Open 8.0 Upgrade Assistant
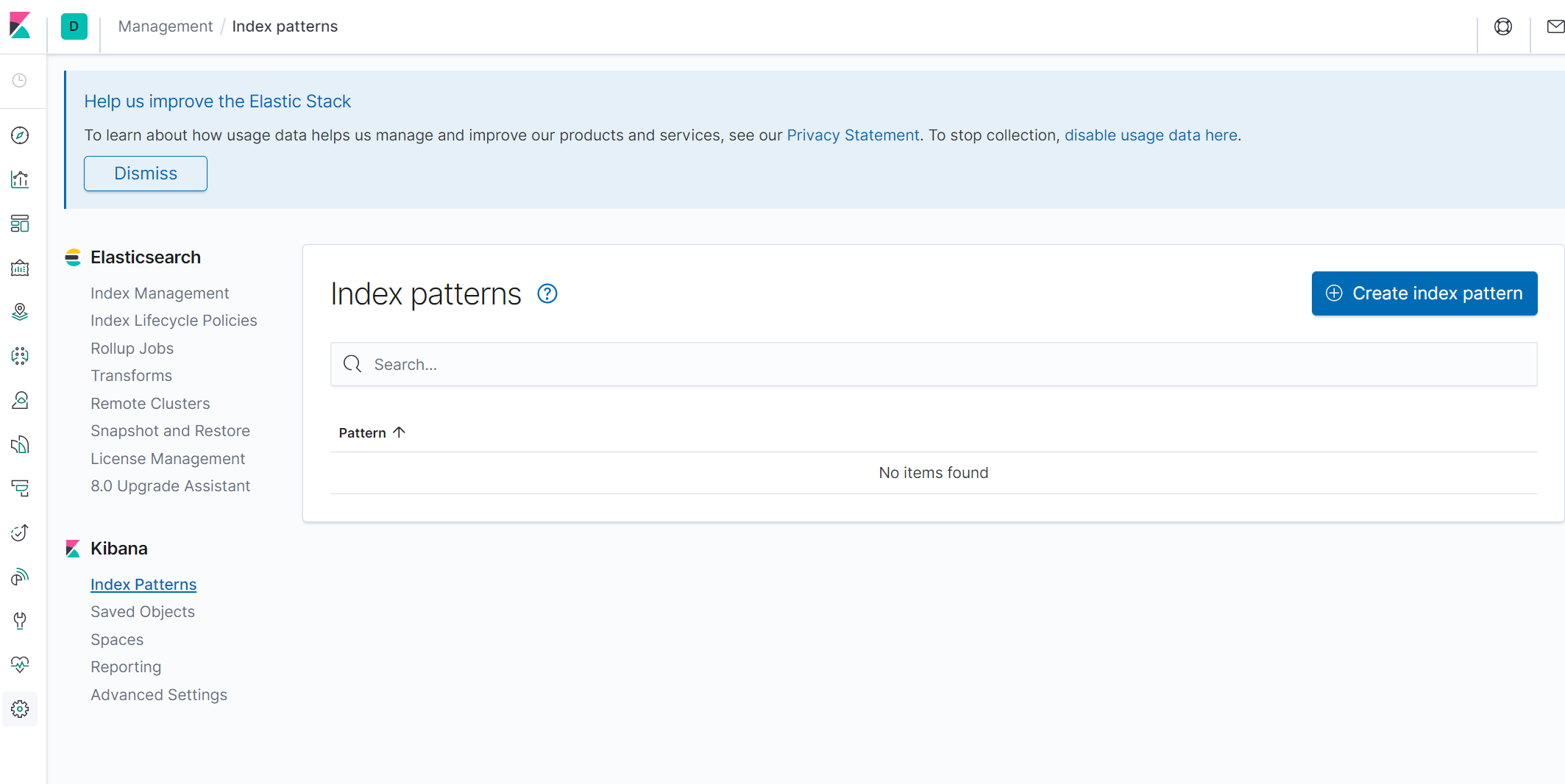This screenshot has height=784, width=1565. (171, 486)
